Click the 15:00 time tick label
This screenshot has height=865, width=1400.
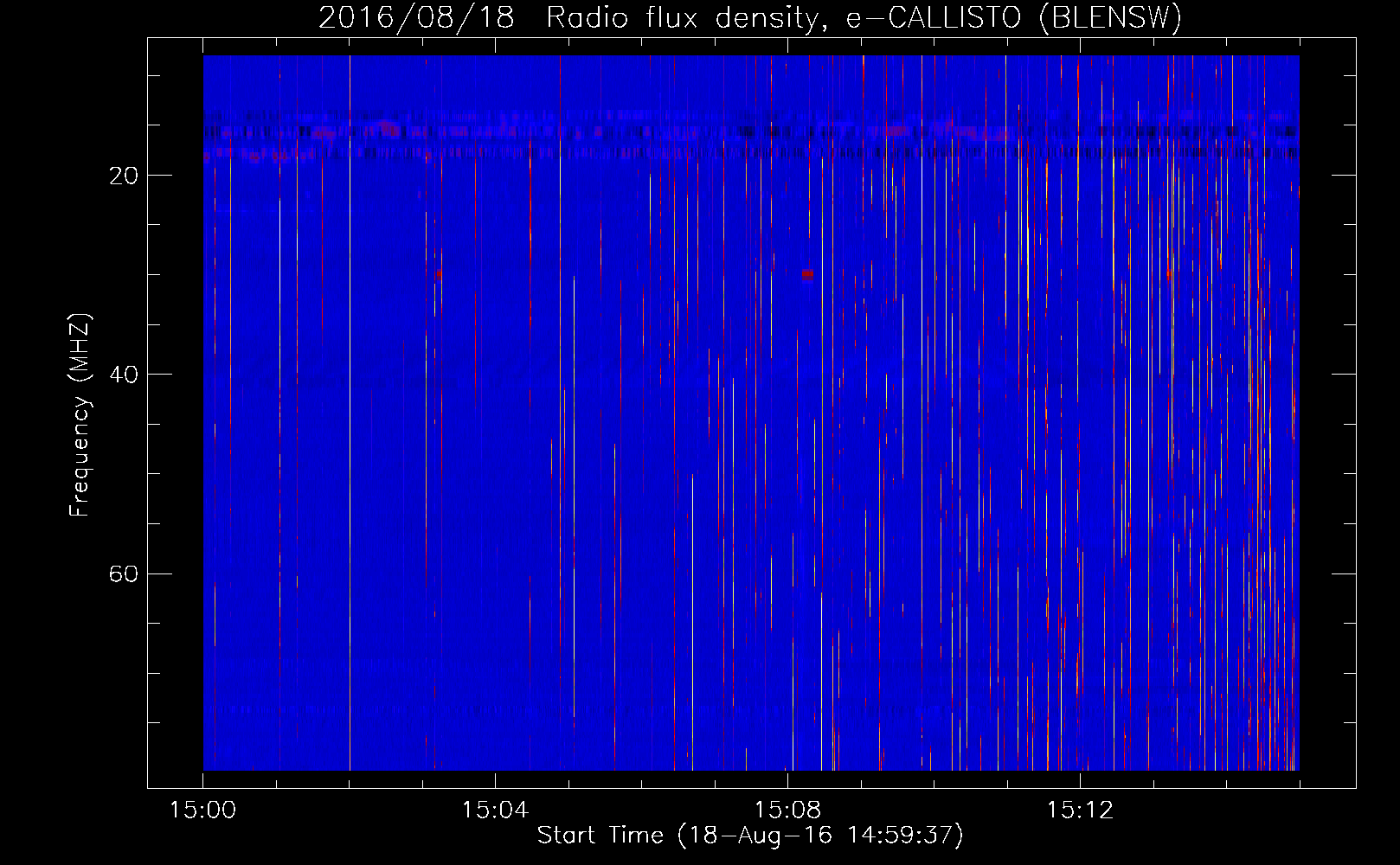pyautogui.click(x=202, y=811)
